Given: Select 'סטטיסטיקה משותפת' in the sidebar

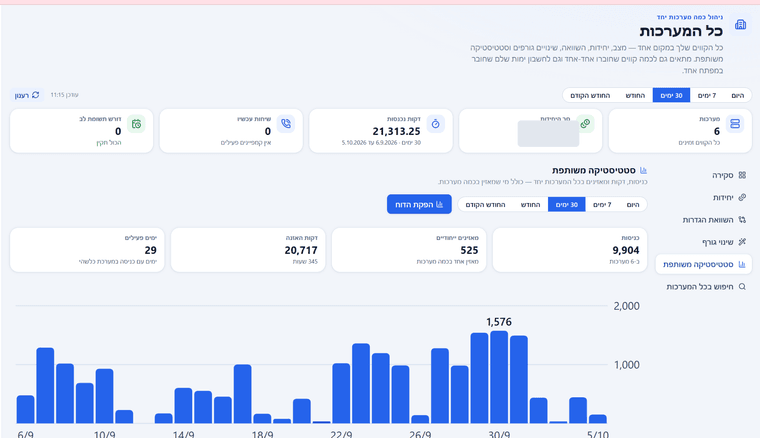Looking at the screenshot, I should click(704, 264).
